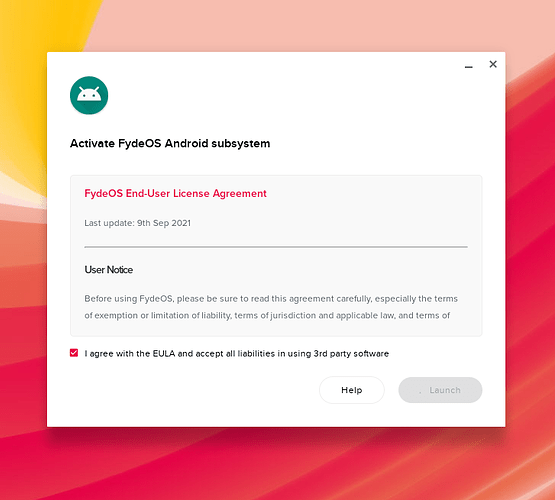This screenshot has width=555, height=500.
Task: Click the word "EULA" in the agreement label
Action: point(164,354)
